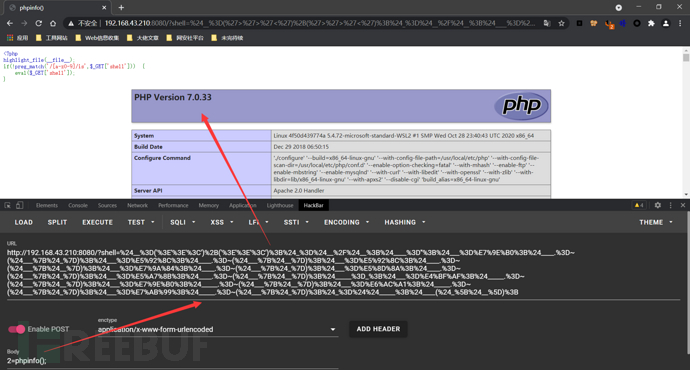Click the 'PHP Version 7.0.33' heading

pyautogui.click(x=172, y=97)
